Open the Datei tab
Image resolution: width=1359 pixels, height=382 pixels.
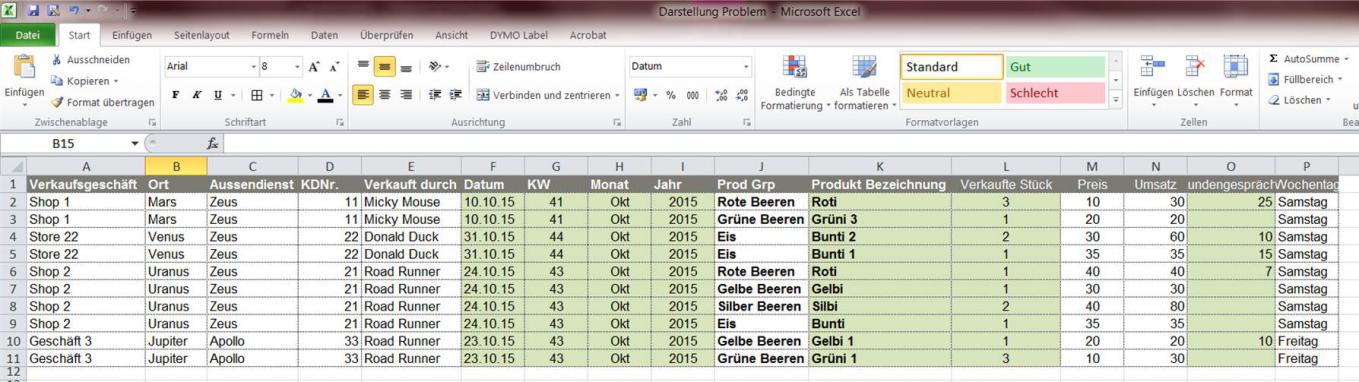(x=28, y=35)
